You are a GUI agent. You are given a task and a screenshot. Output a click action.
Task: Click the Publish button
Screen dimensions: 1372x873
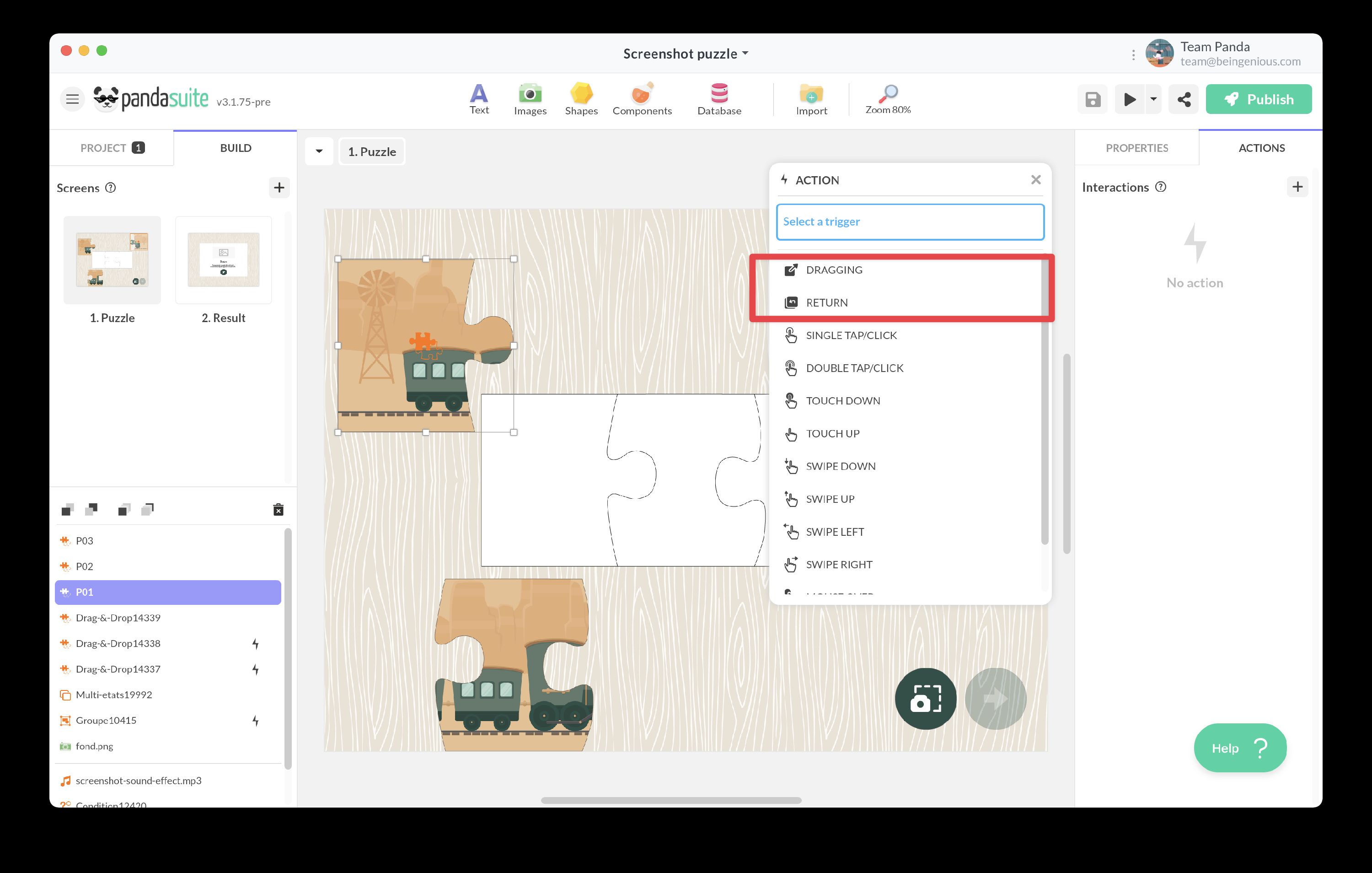pos(1258,100)
